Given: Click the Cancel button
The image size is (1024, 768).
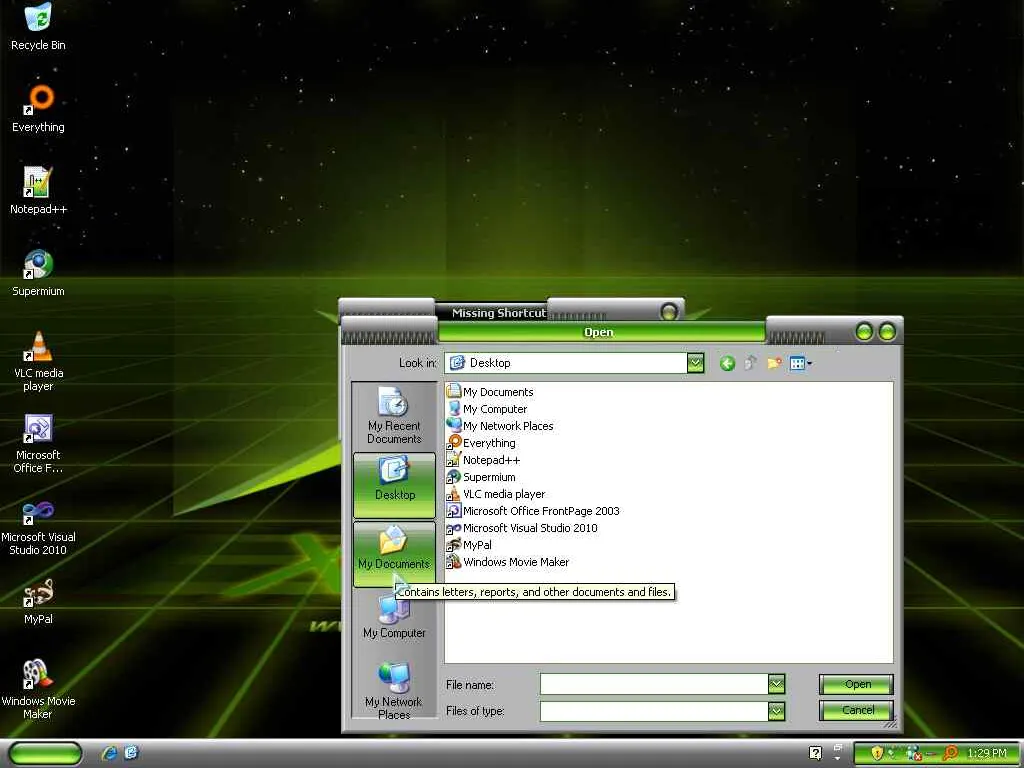Looking at the screenshot, I should pyautogui.click(x=856, y=710).
